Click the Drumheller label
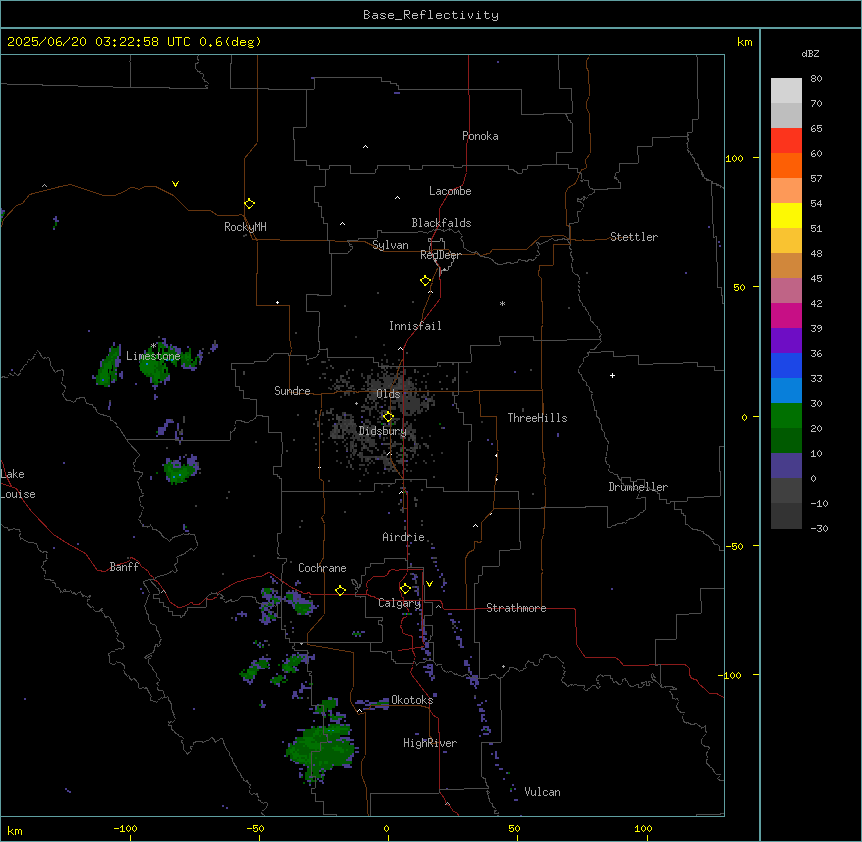 (x=638, y=487)
